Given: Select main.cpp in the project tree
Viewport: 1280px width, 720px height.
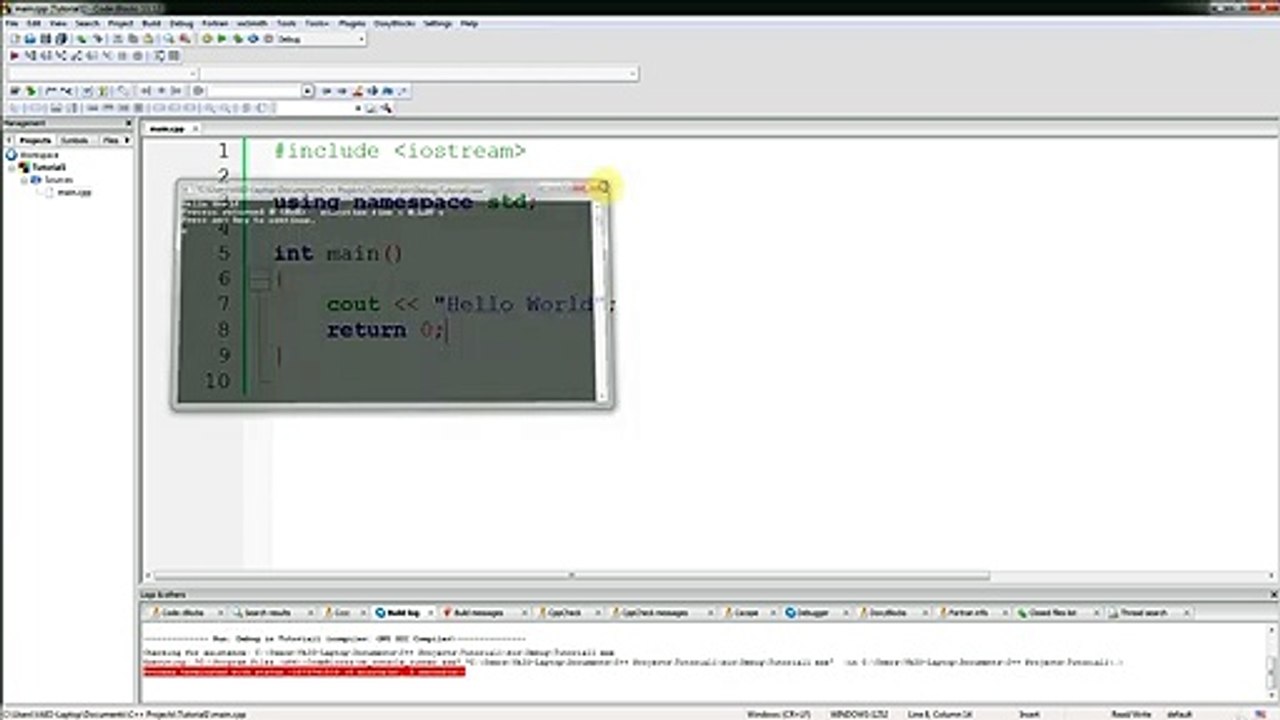Looking at the screenshot, I should click(74, 192).
